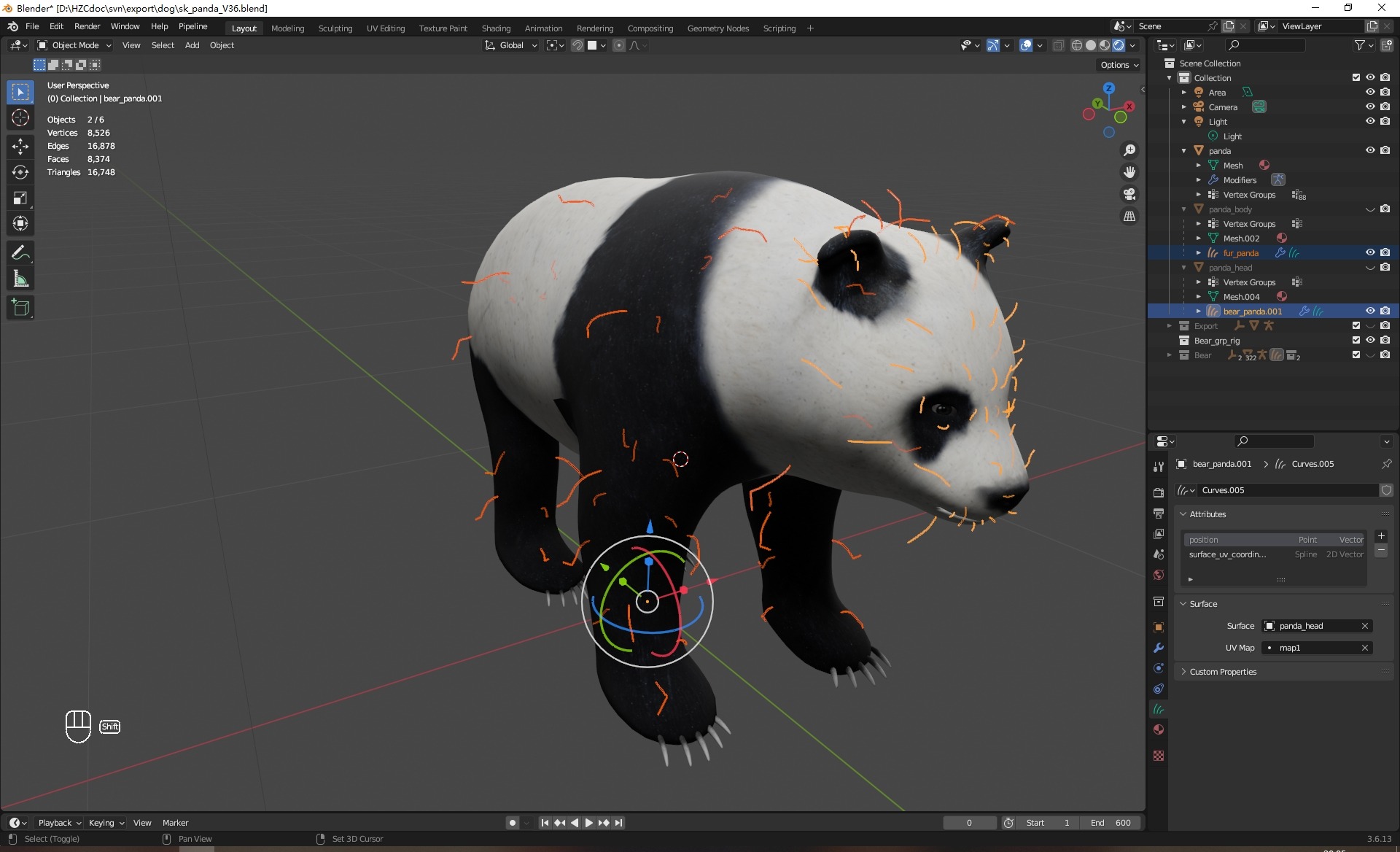Play the animation forward

[x=588, y=823]
